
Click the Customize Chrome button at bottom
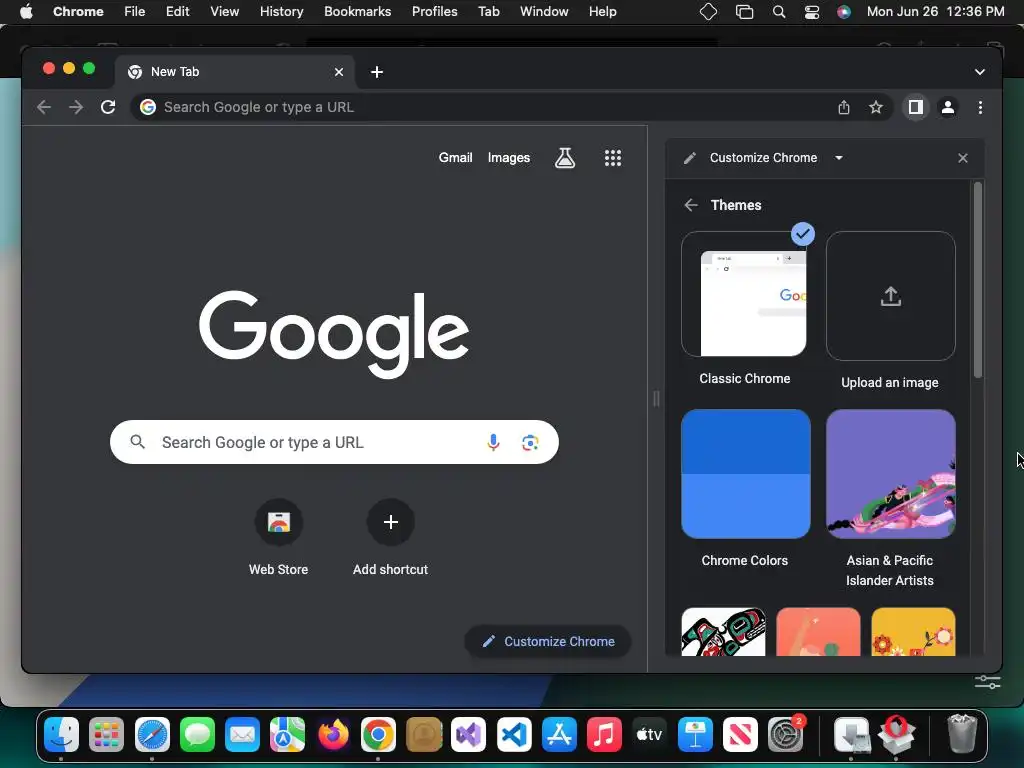coord(548,641)
